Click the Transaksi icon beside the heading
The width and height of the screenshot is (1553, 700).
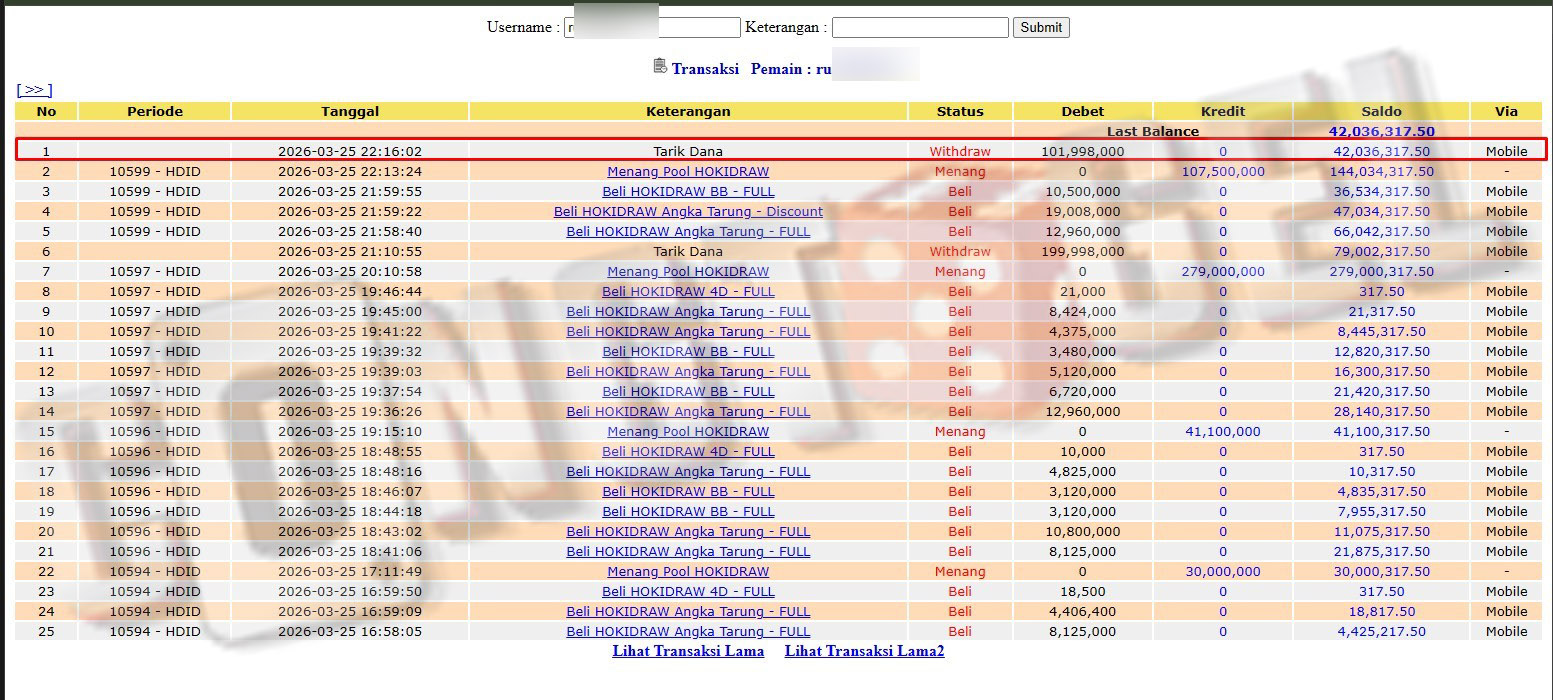point(660,66)
